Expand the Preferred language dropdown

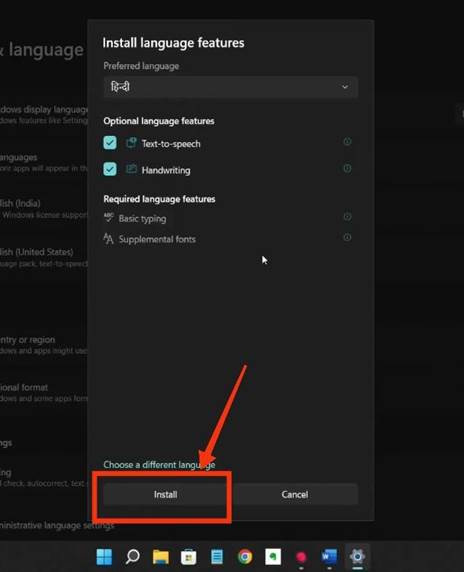click(231, 87)
